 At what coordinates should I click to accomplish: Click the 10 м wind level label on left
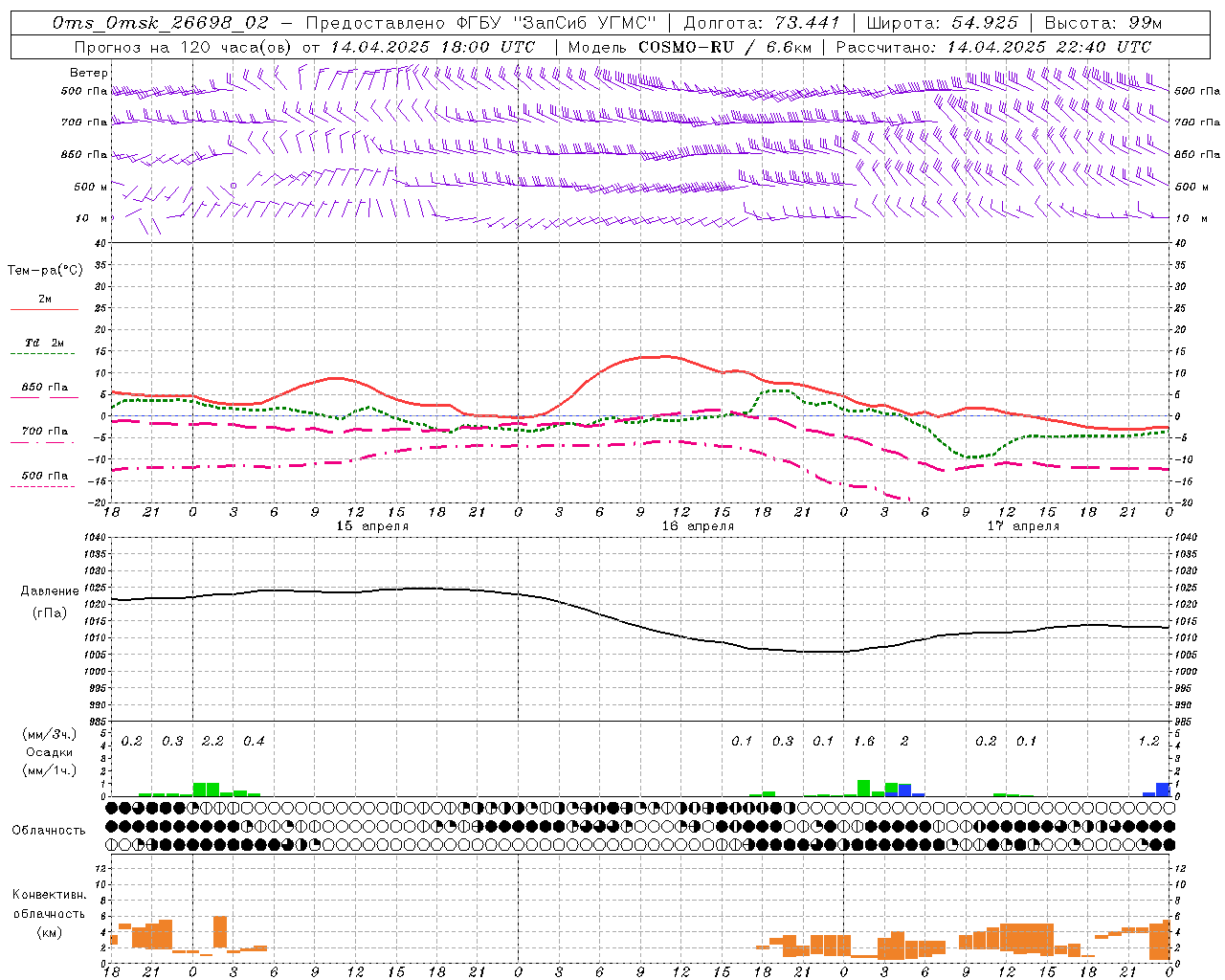(93, 219)
